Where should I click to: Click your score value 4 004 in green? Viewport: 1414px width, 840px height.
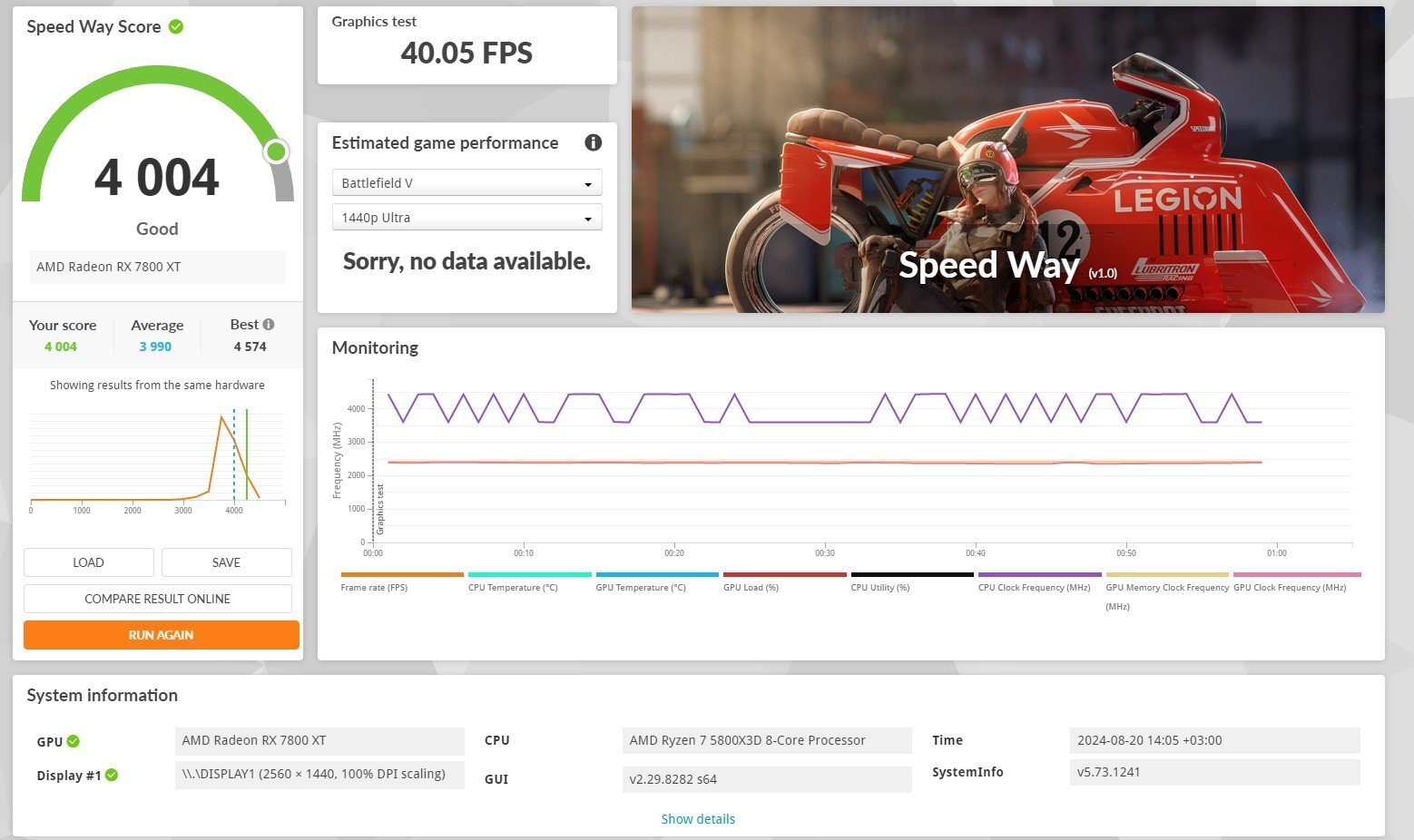click(61, 347)
